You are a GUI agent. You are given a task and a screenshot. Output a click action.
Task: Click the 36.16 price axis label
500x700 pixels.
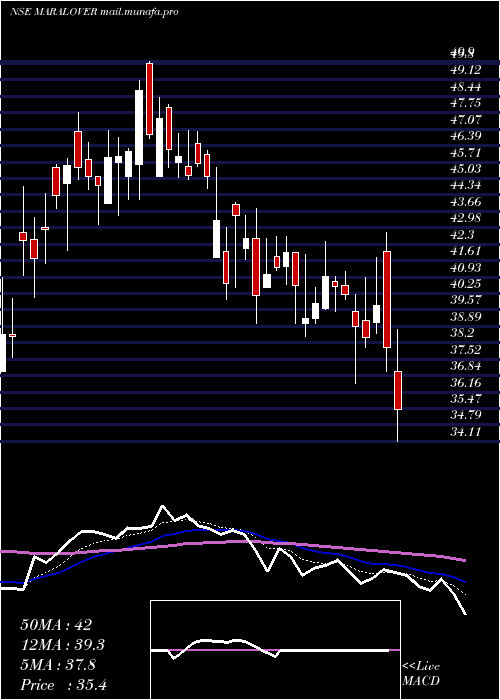466,383
